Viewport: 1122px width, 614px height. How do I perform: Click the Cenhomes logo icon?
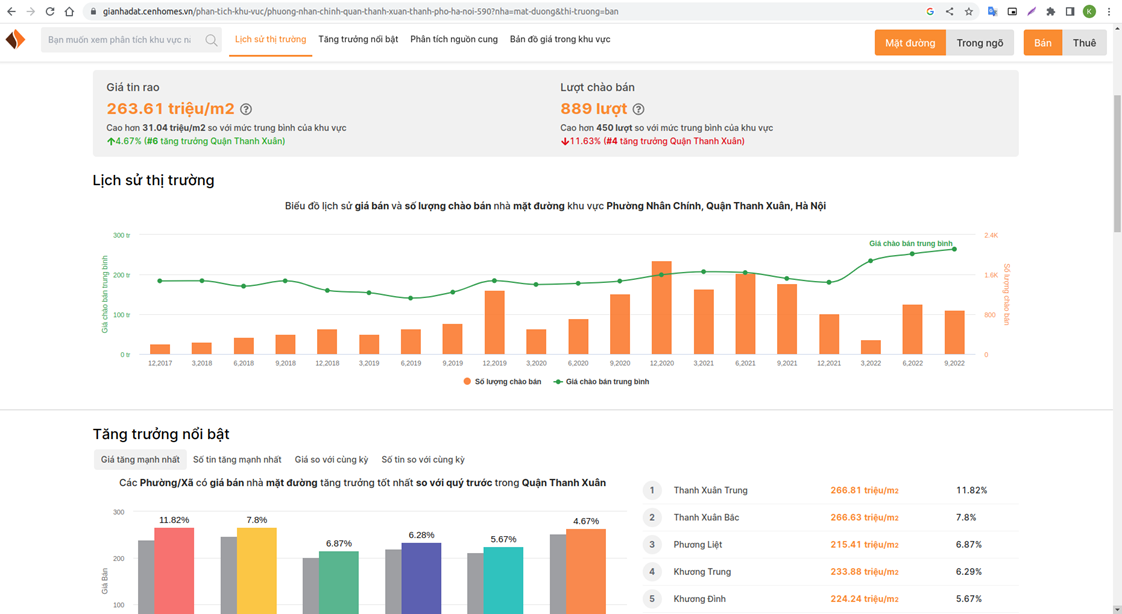(15, 40)
